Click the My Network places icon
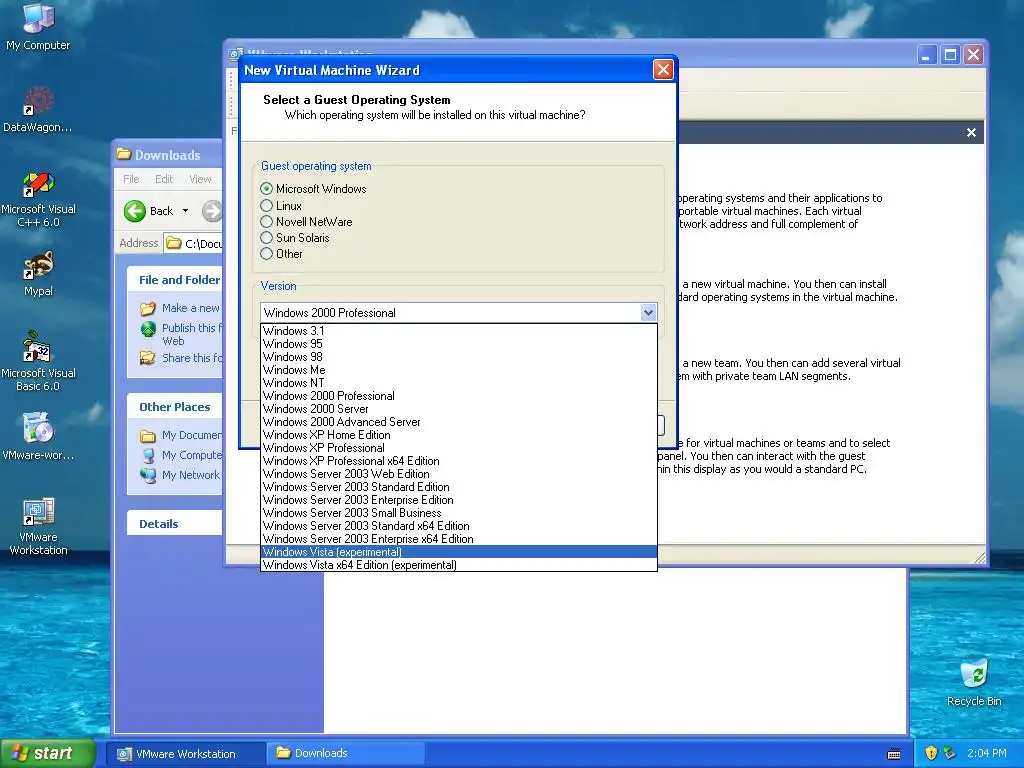This screenshot has width=1024, height=768. point(148,475)
